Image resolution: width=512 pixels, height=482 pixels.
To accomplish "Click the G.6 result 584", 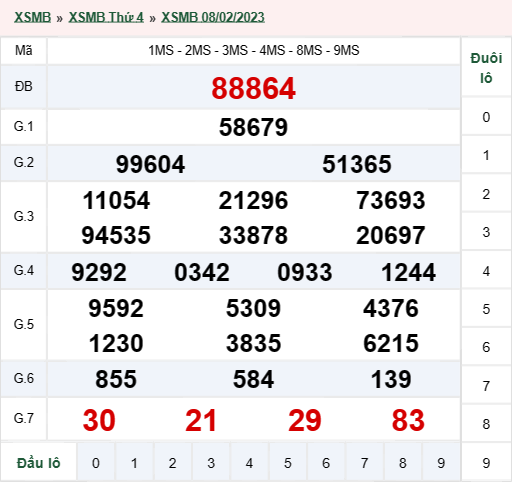I will (x=253, y=379).
